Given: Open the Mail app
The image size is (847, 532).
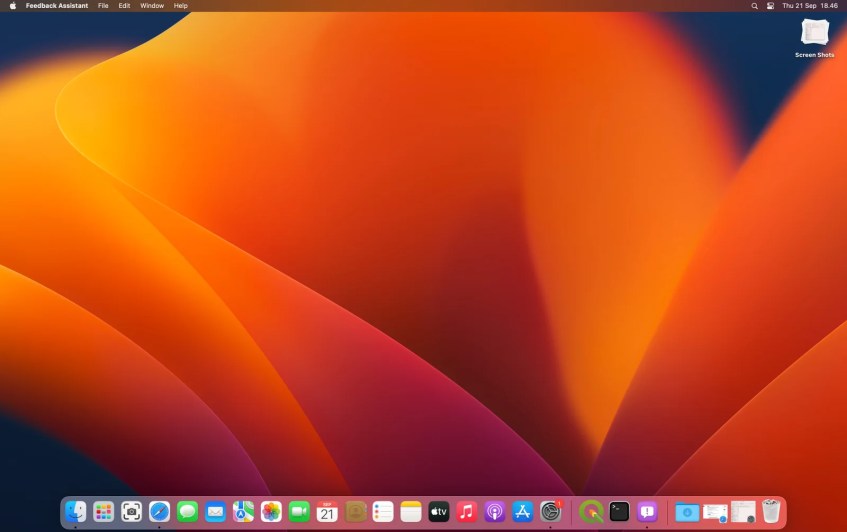Looking at the screenshot, I should [x=215, y=511].
